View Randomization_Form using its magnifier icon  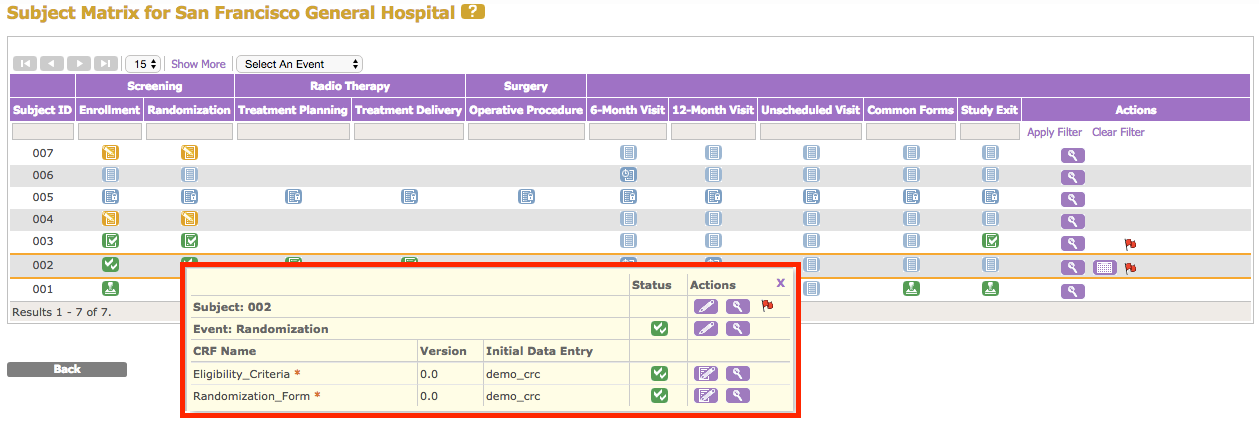click(738, 395)
